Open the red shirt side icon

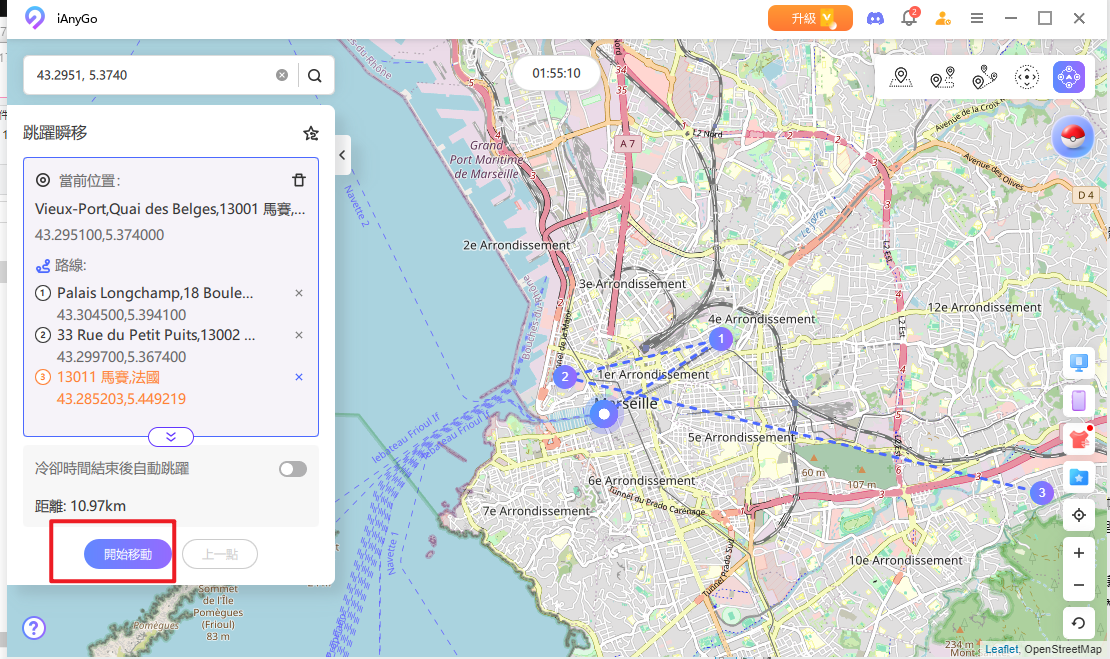[1078, 439]
